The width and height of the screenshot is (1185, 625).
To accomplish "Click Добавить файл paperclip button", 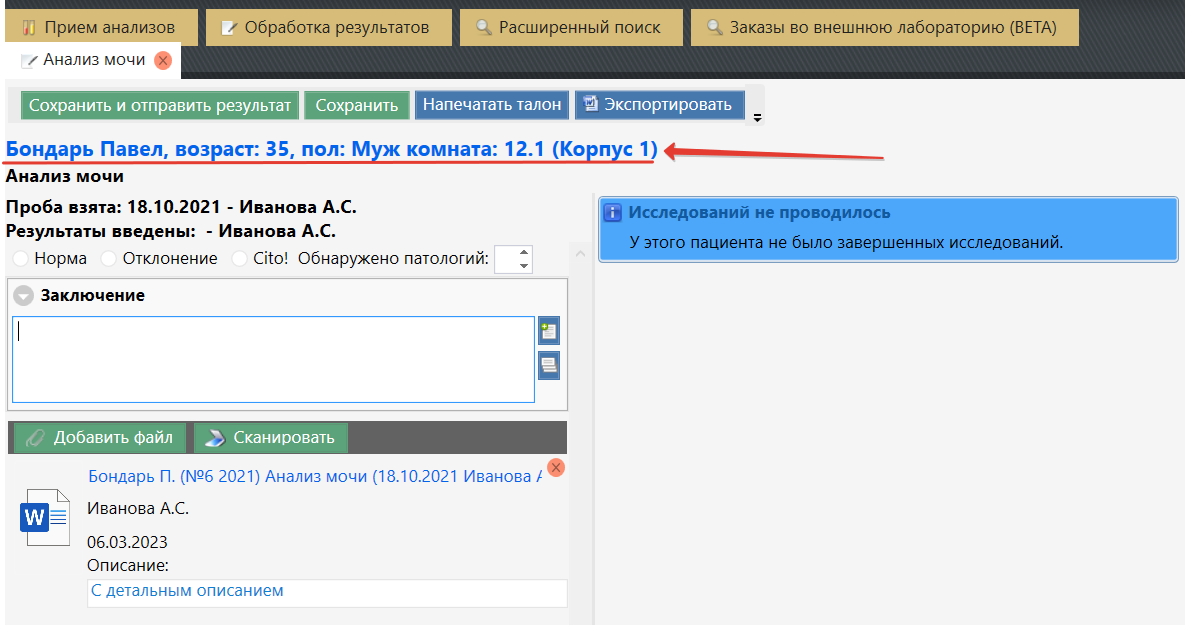I will (100, 438).
